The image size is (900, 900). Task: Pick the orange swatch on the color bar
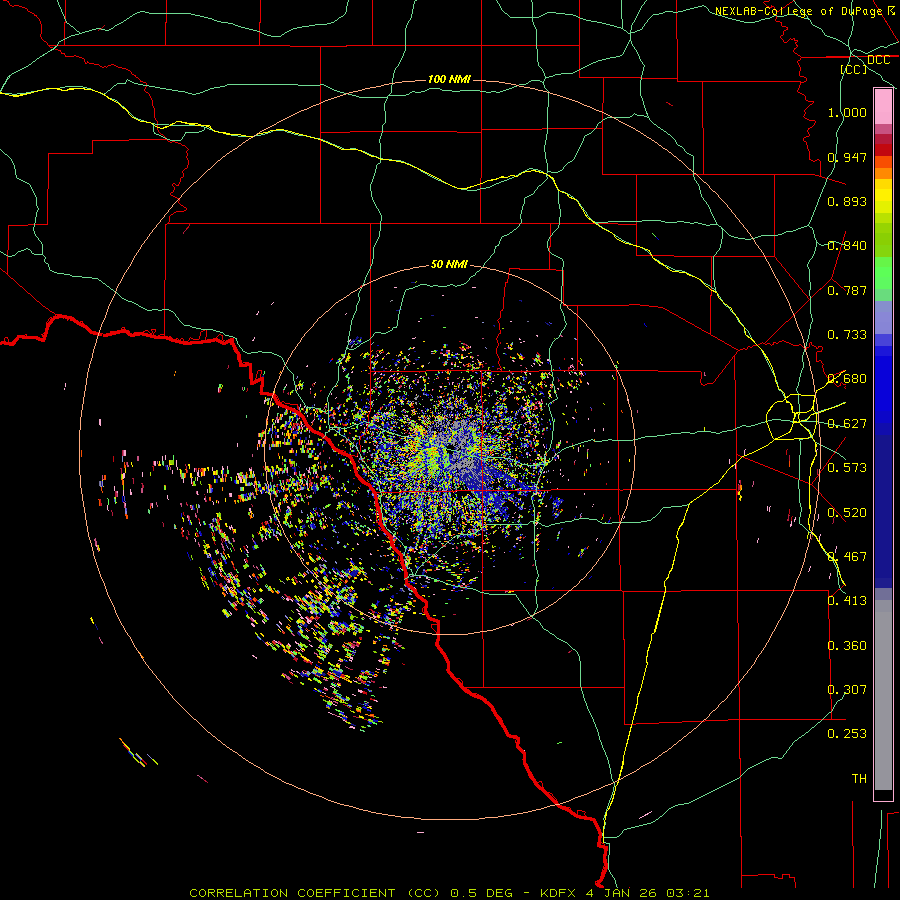click(x=883, y=173)
